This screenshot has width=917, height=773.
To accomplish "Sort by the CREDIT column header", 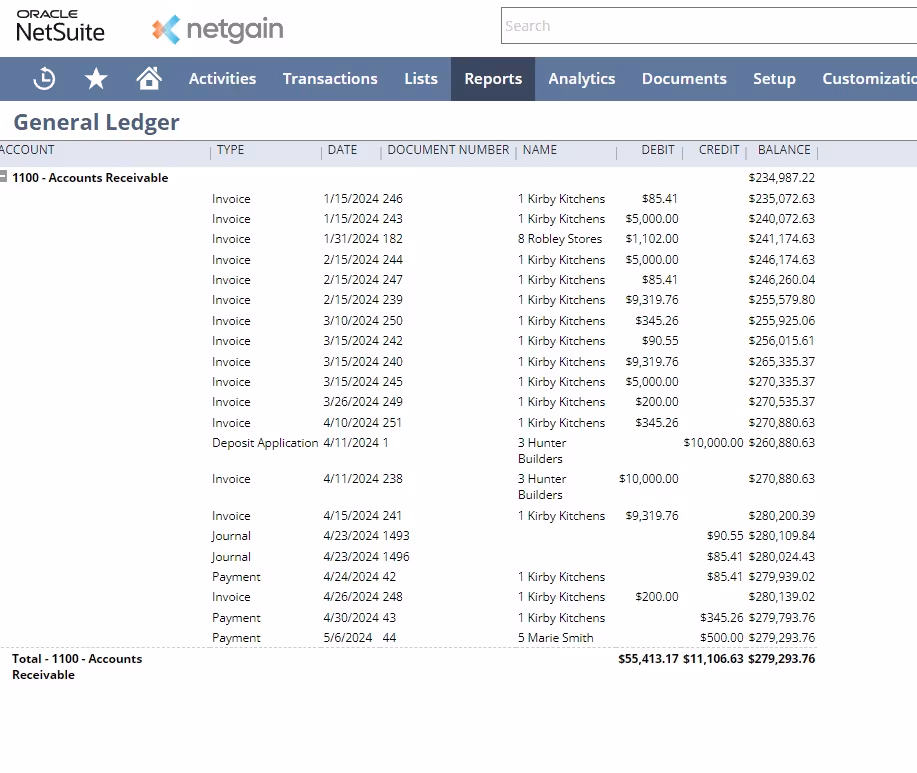I will [x=717, y=150].
